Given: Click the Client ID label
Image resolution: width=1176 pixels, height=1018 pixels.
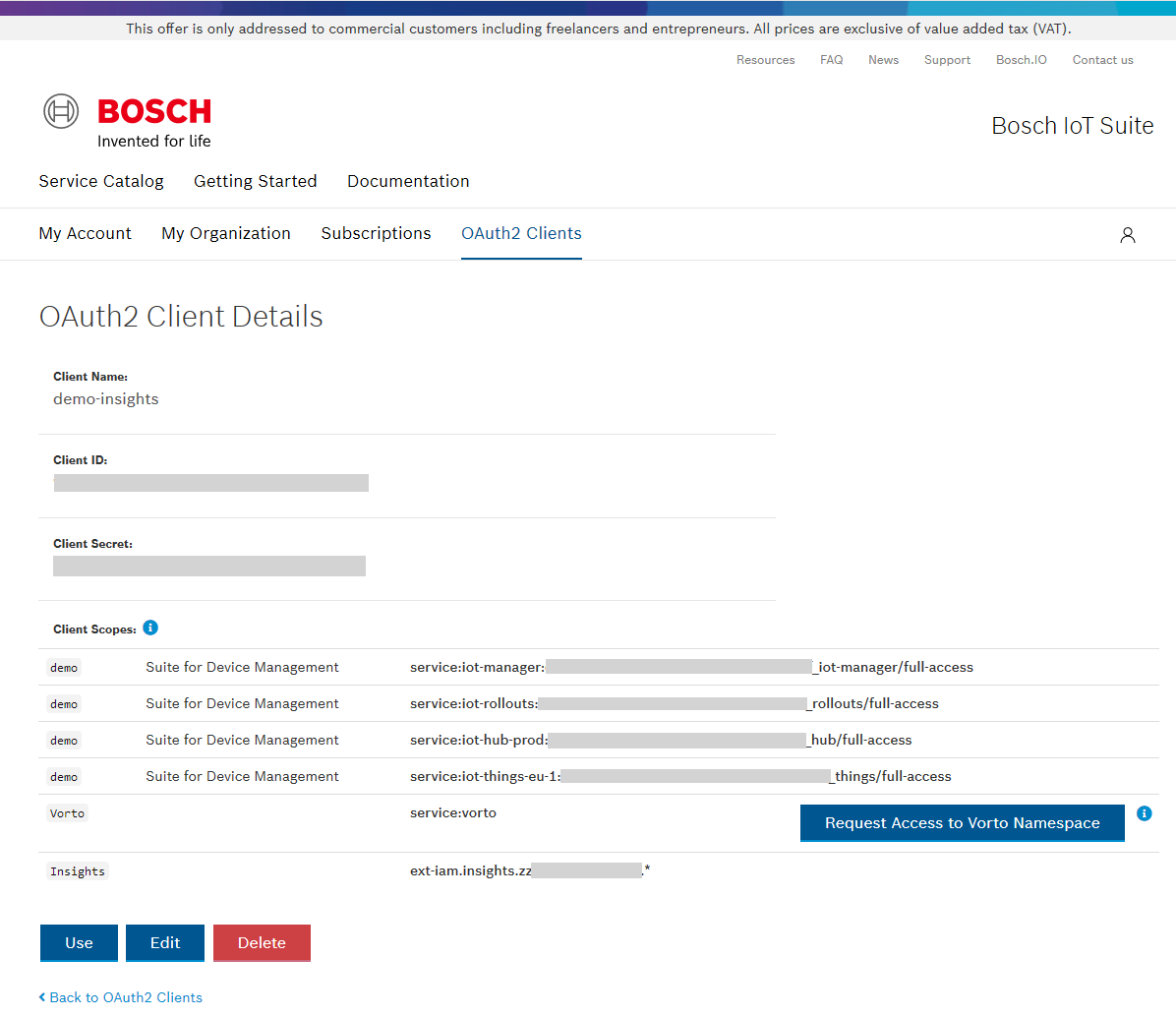Looking at the screenshot, I should click(81, 460).
